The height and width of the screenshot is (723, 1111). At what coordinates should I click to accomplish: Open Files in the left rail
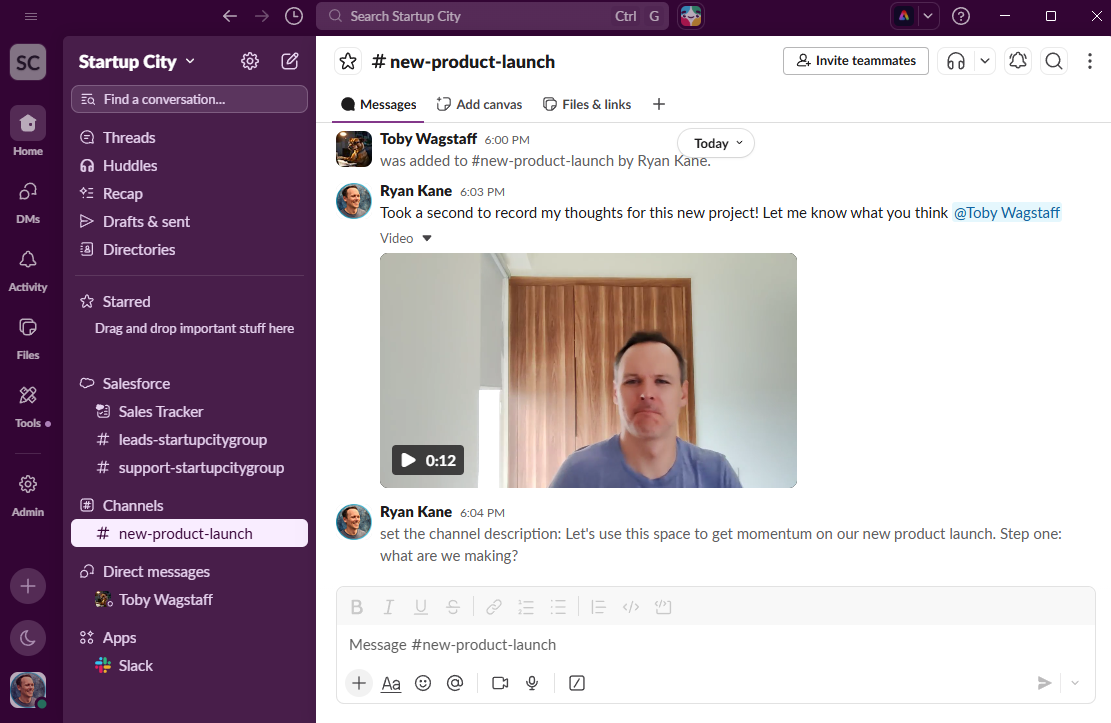tap(28, 338)
